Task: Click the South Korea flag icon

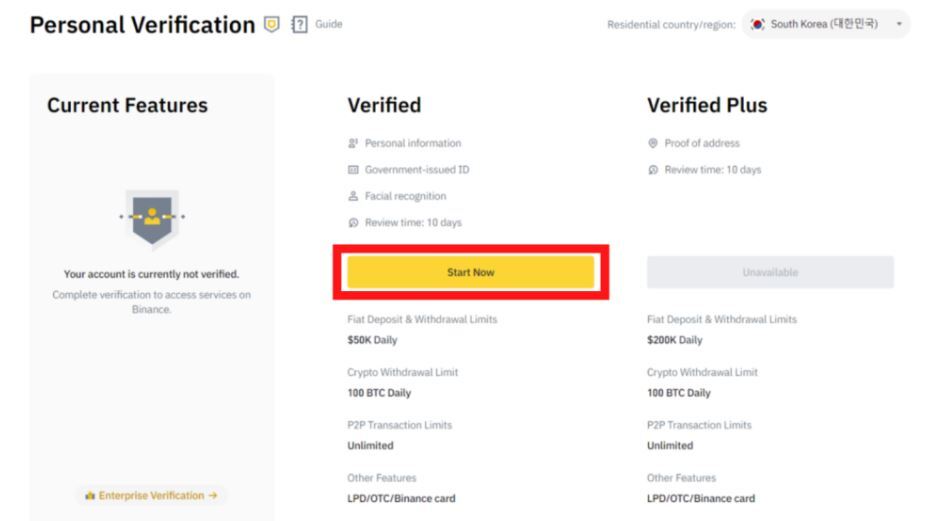Action: coord(758,24)
